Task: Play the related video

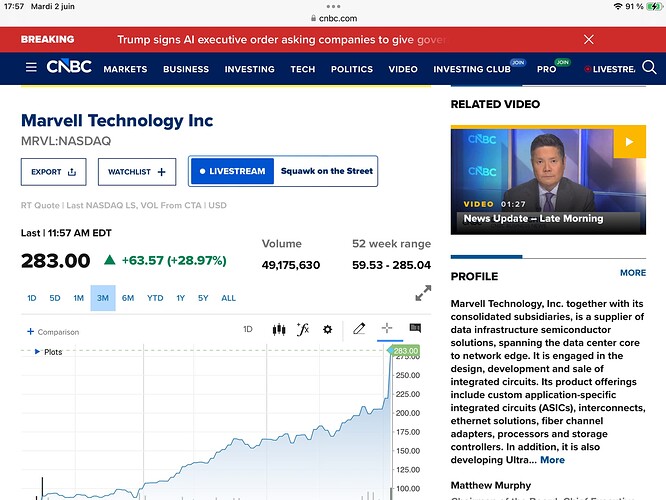Action: tap(629, 142)
